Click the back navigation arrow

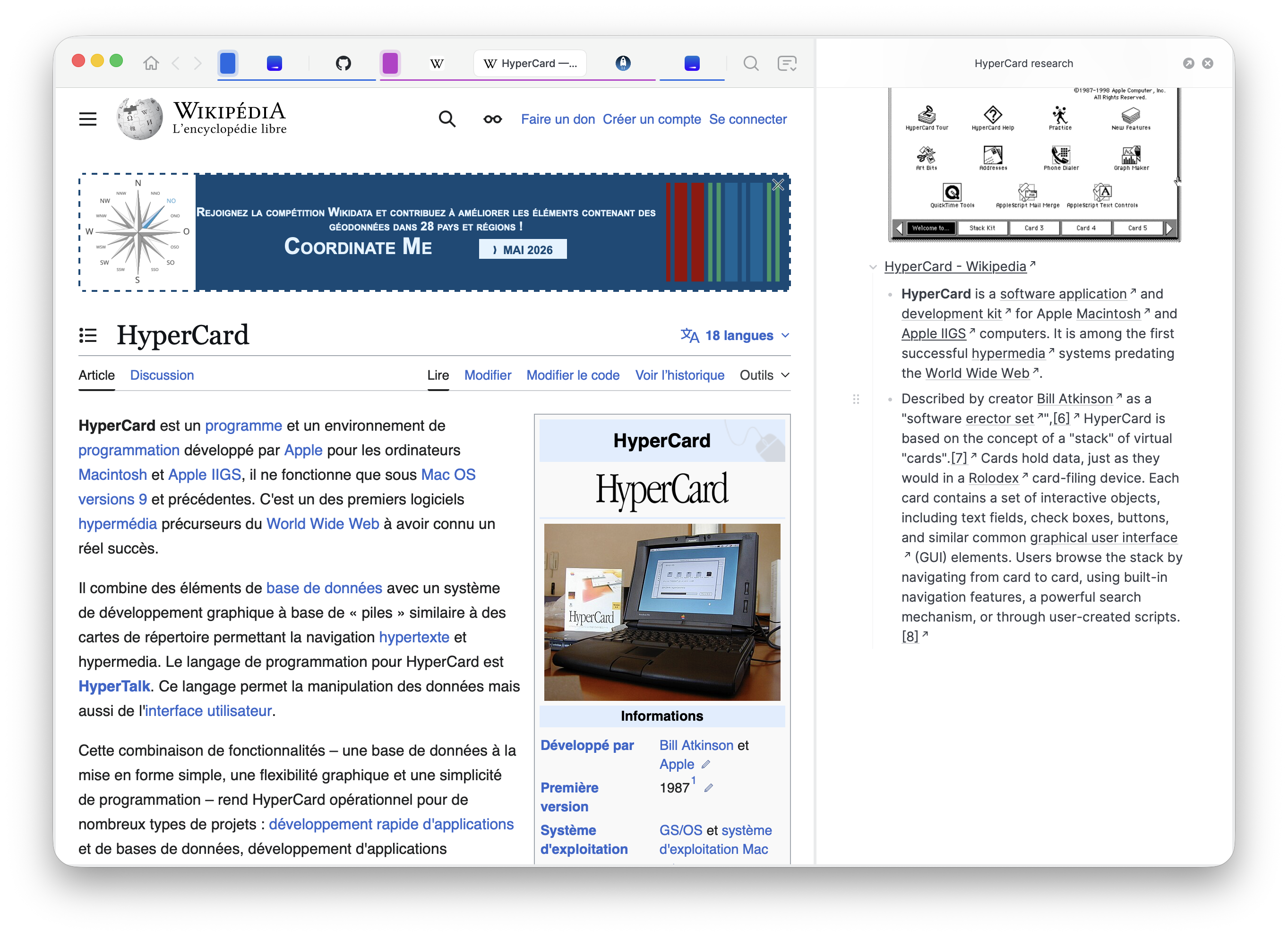pyautogui.click(x=176, y=63)
